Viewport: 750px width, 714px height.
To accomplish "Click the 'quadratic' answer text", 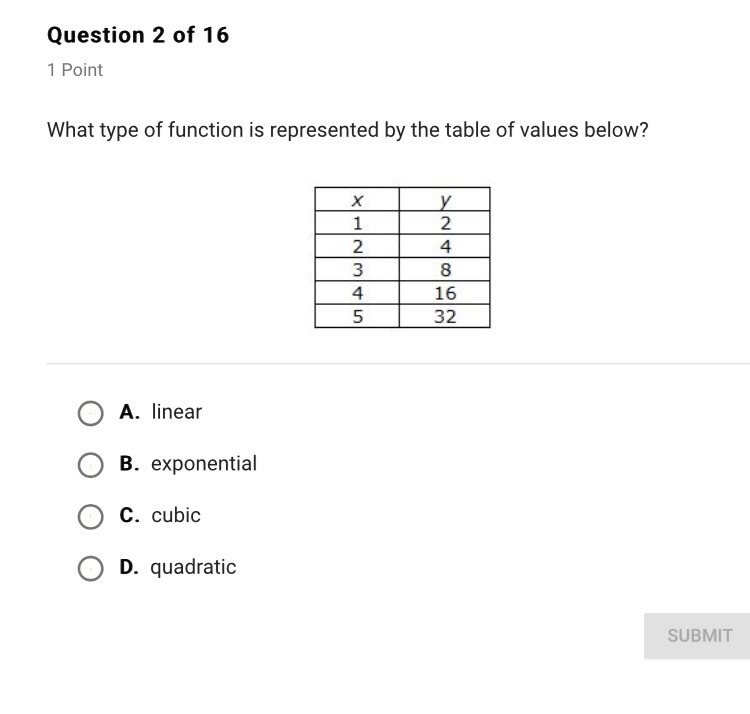I will pos(193,567).
